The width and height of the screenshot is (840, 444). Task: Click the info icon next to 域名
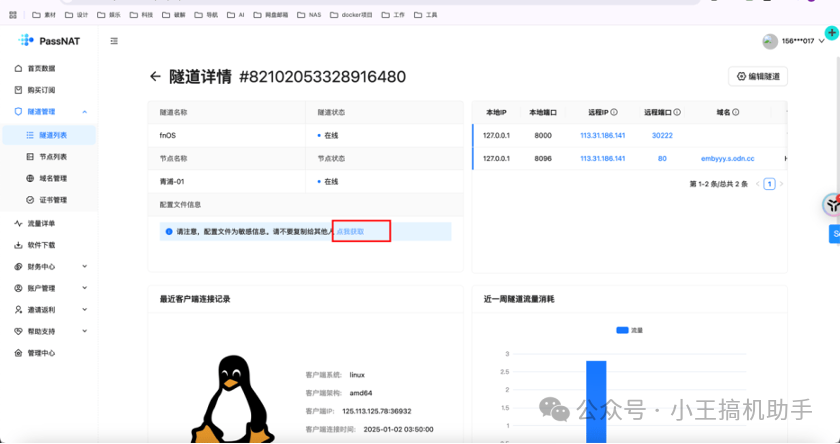coord(737,113)
